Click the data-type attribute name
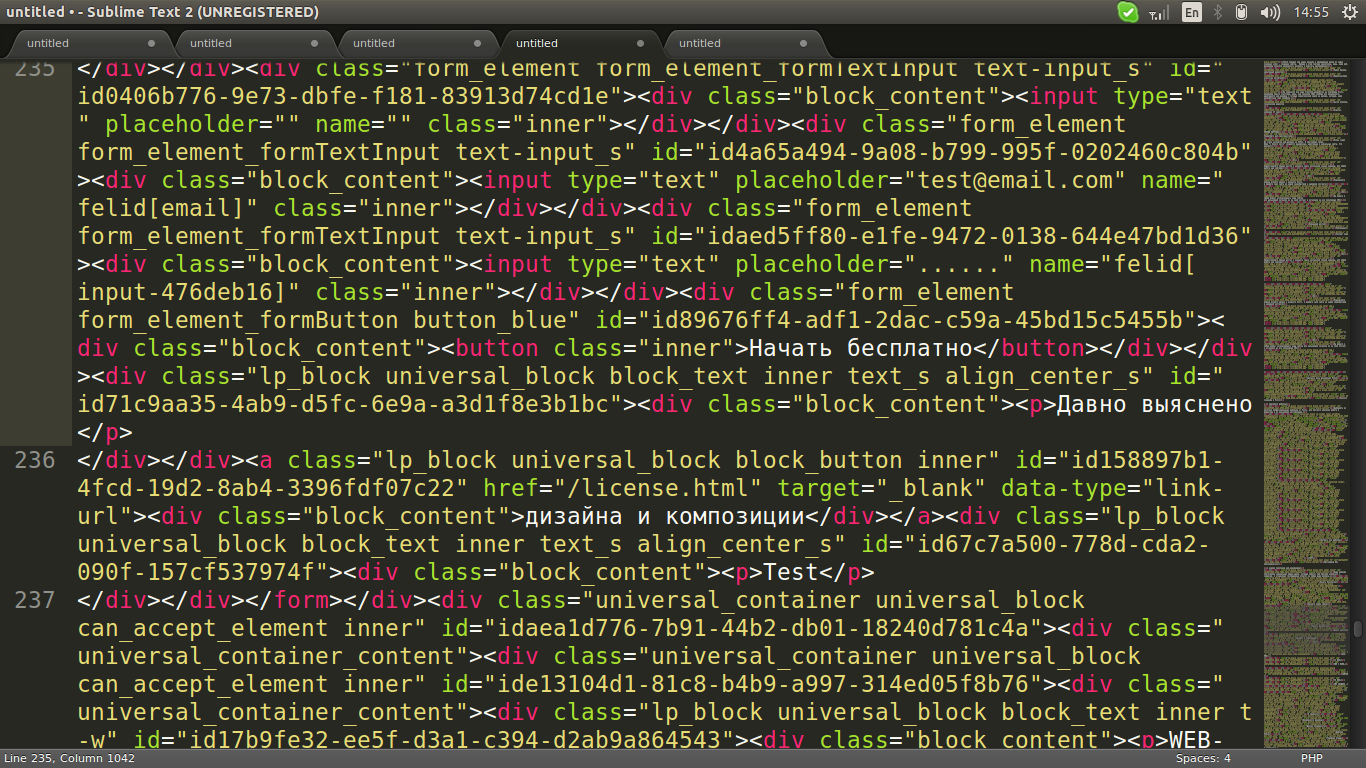 (x=1064, y=488)
